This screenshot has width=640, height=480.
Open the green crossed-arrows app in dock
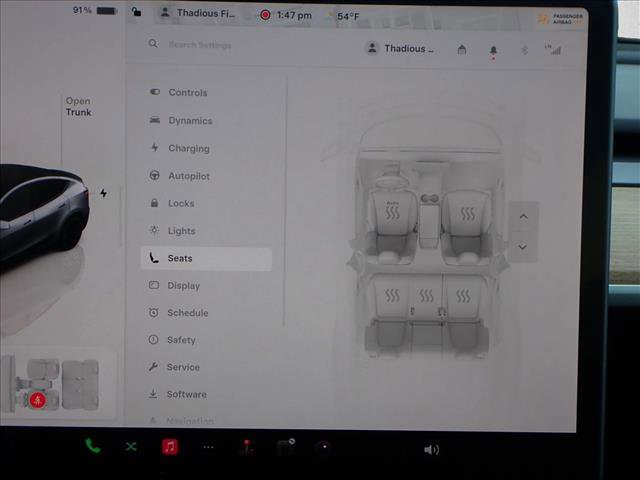pos(131,447)
